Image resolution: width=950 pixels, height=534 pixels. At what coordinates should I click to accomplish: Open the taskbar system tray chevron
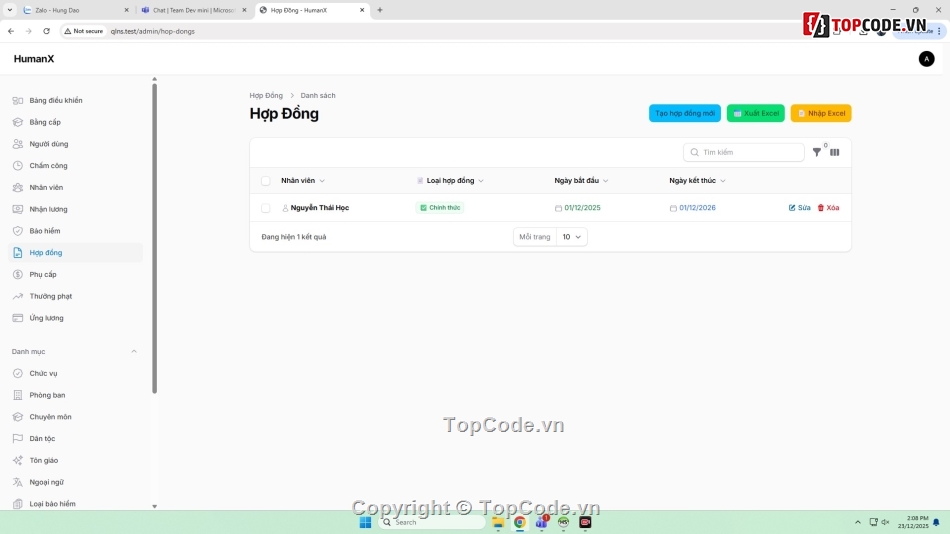858,522
